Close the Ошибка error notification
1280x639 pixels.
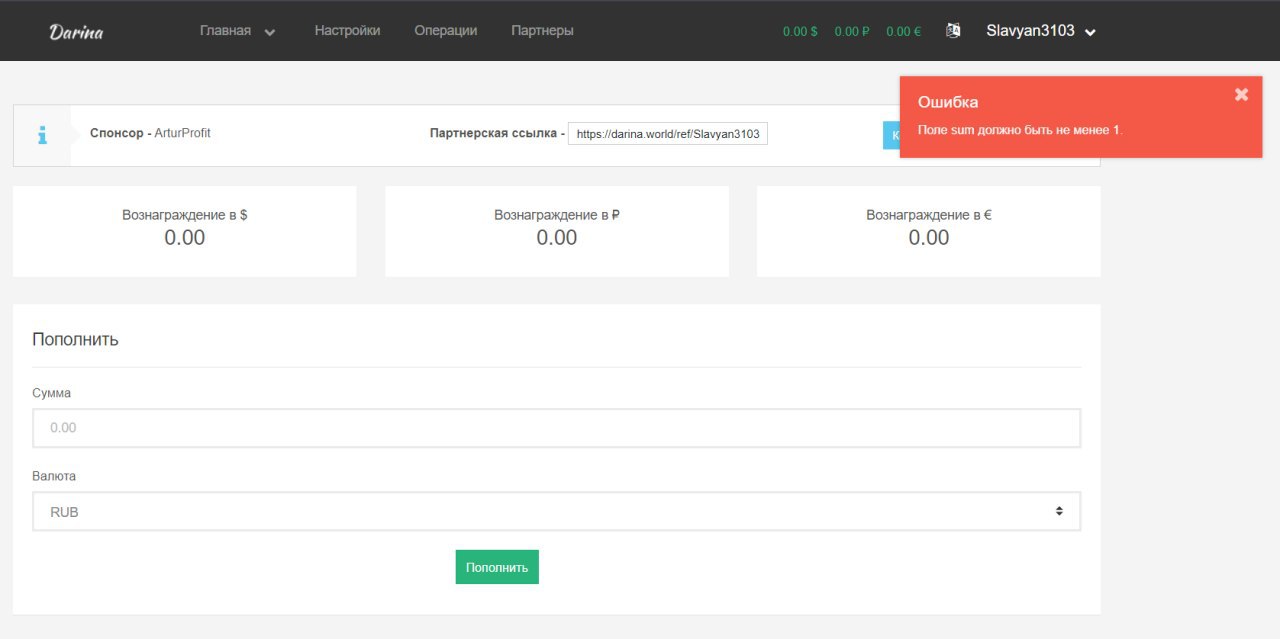1241,94
